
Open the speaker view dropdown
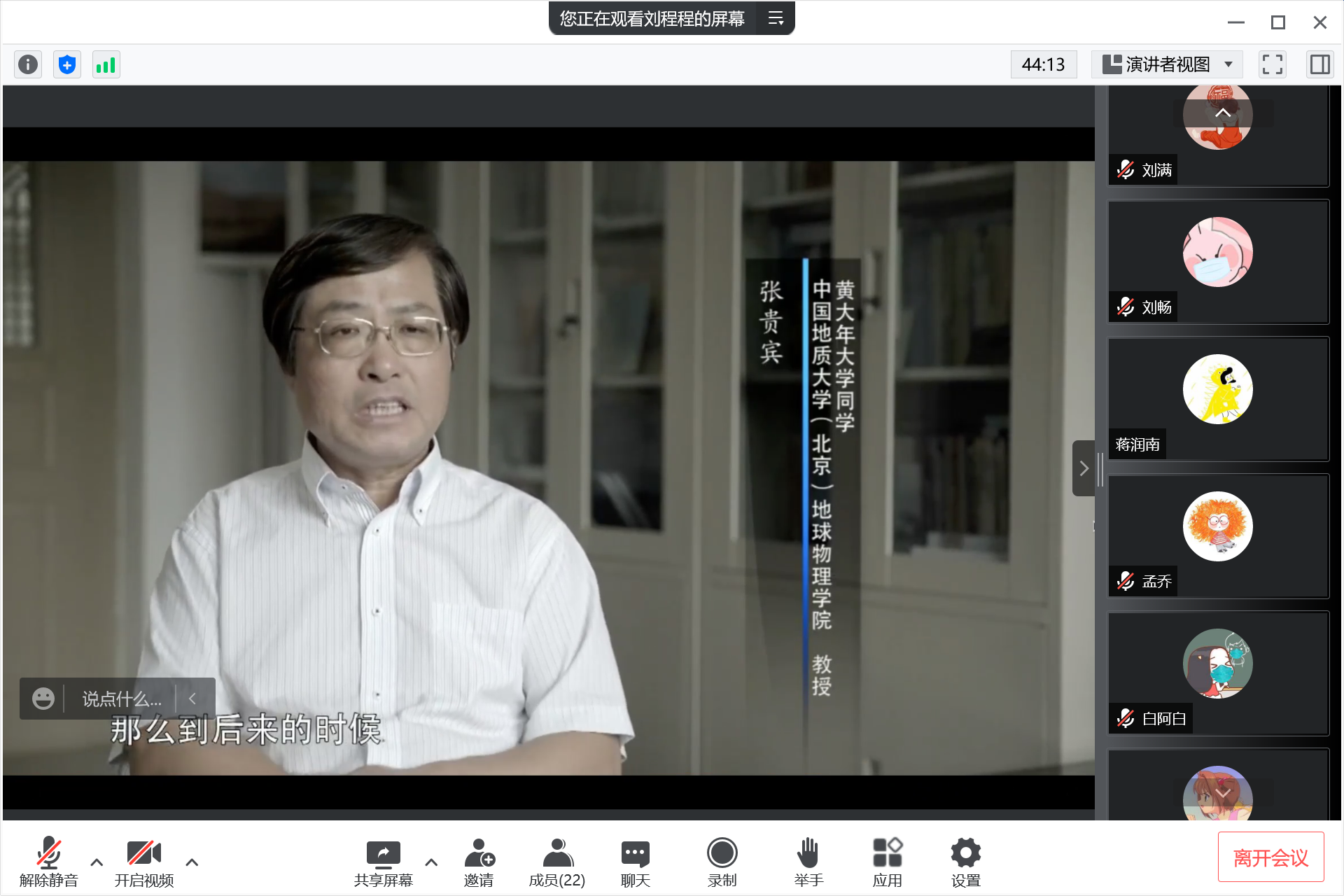1167,64
